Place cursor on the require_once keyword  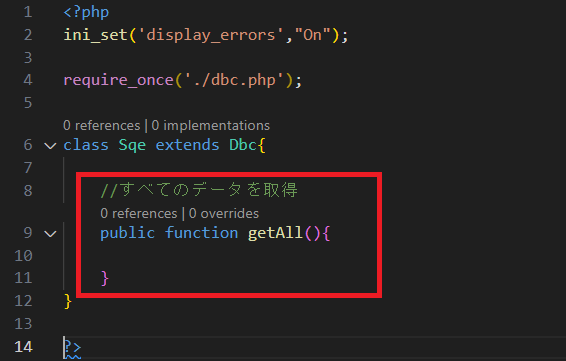click(x=119, y=80)
